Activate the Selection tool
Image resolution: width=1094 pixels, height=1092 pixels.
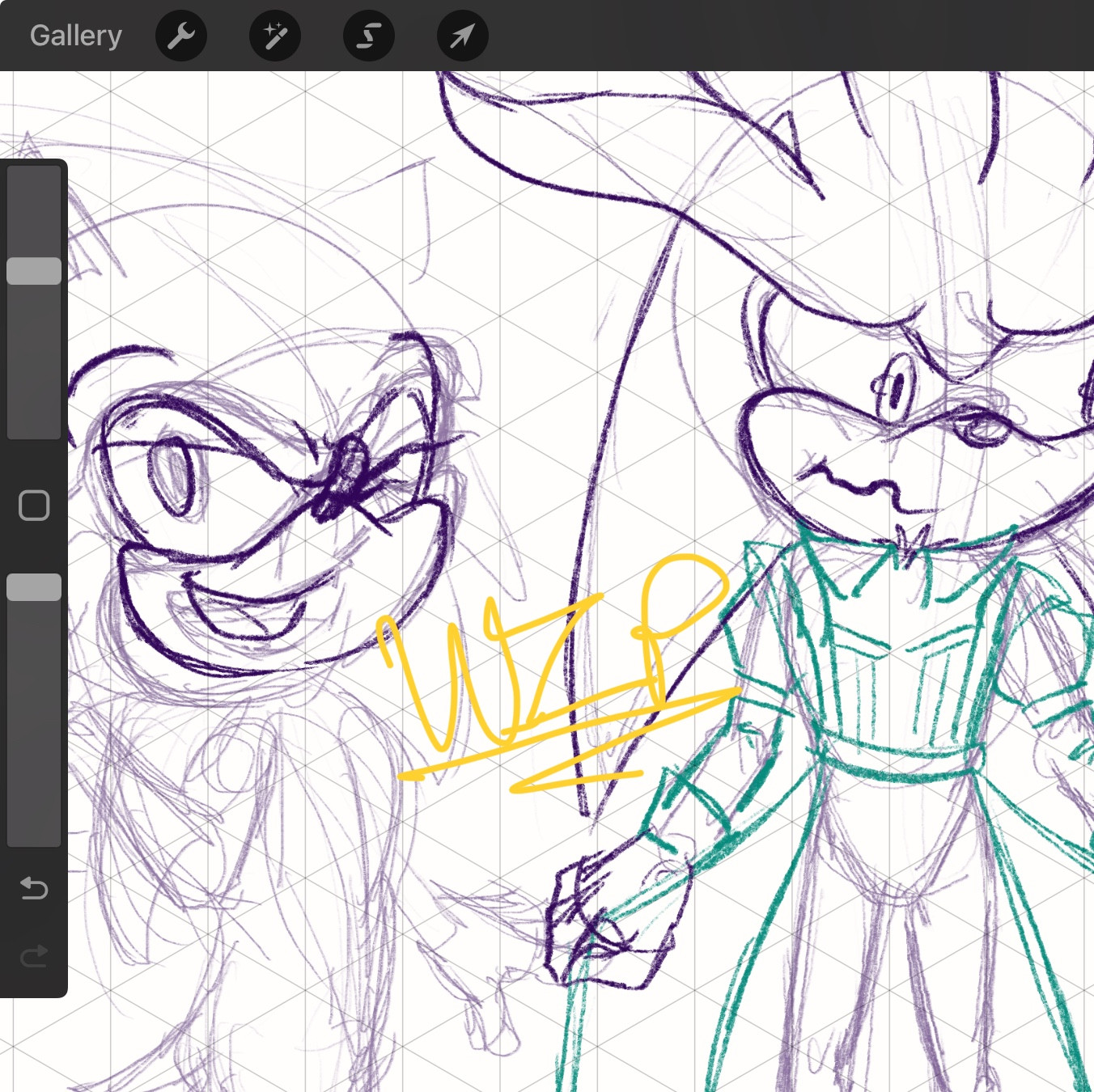369,36
